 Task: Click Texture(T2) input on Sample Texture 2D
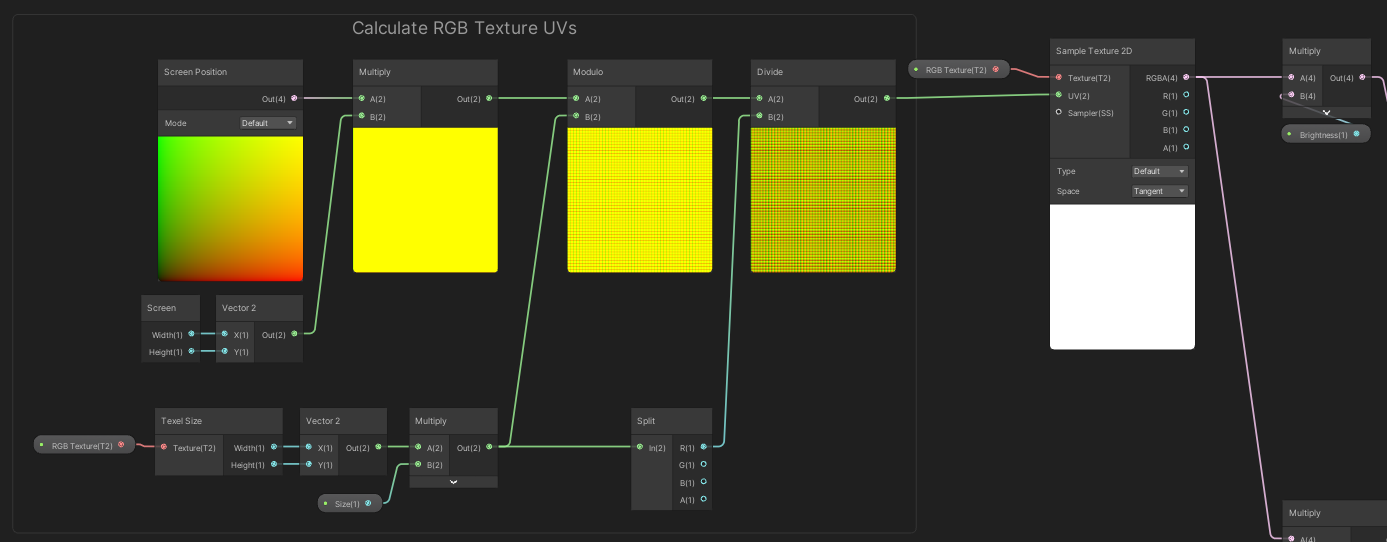click(x=1059, y=77)
